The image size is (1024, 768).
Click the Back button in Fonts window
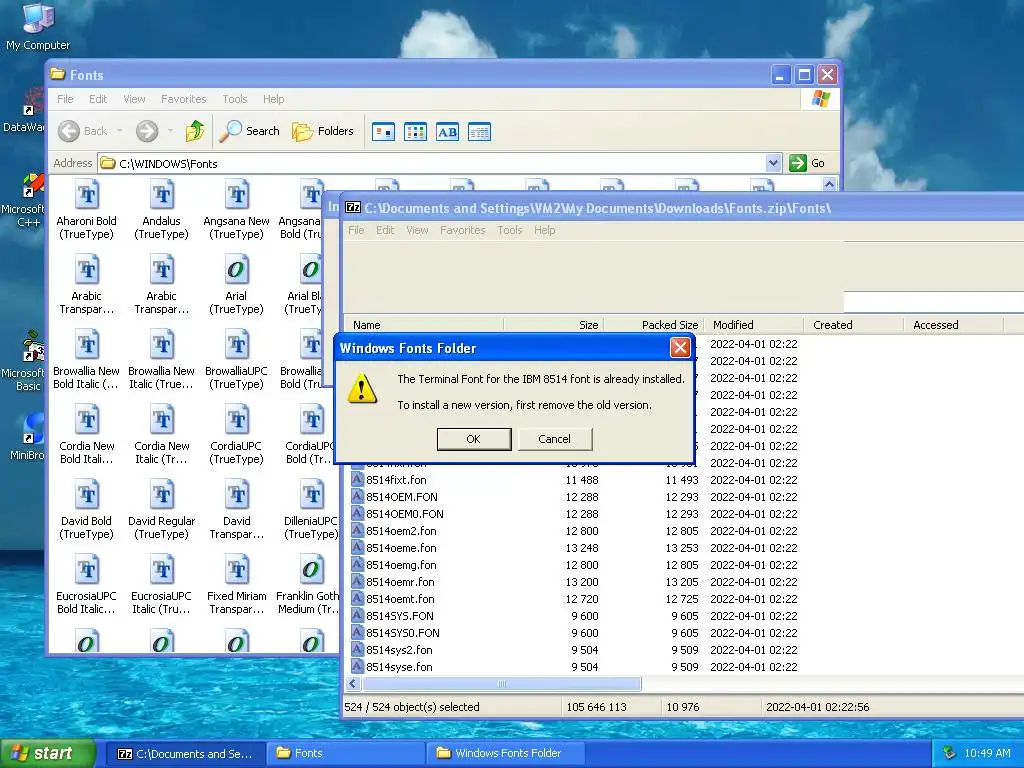pos(83,131)
